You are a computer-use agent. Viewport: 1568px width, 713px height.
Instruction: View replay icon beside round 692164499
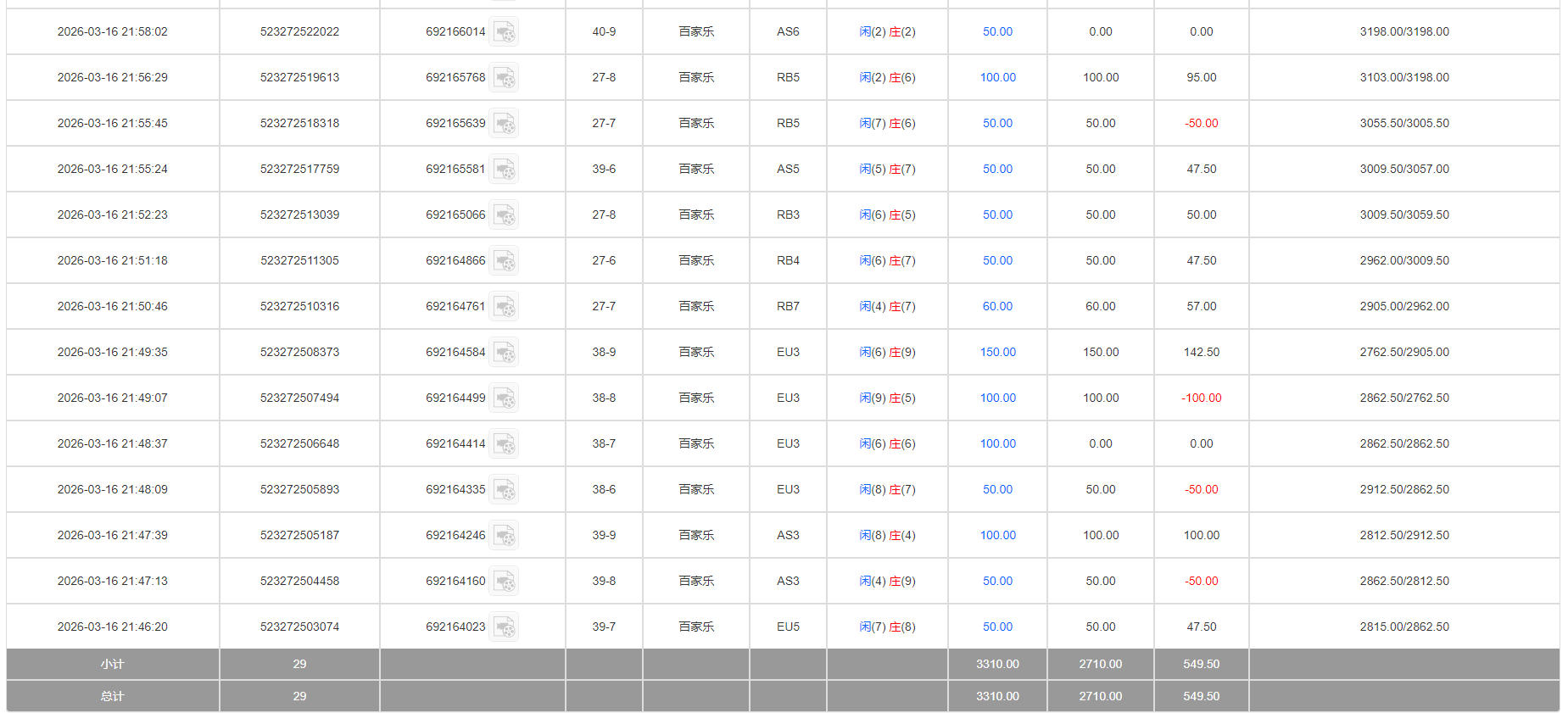pyautogui.click(x=504, y=398)
